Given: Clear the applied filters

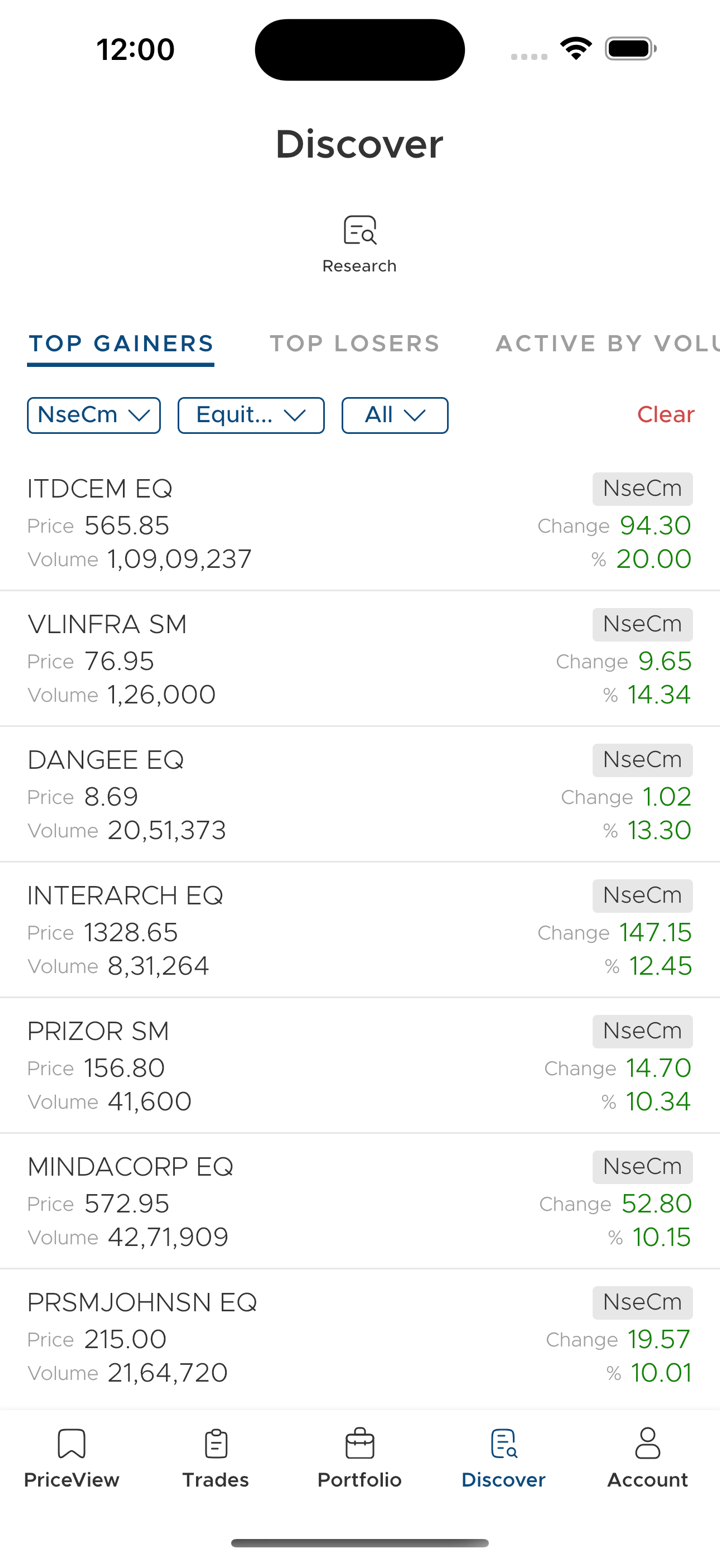Looking at the screenshot, I should [x=665, y=415].
